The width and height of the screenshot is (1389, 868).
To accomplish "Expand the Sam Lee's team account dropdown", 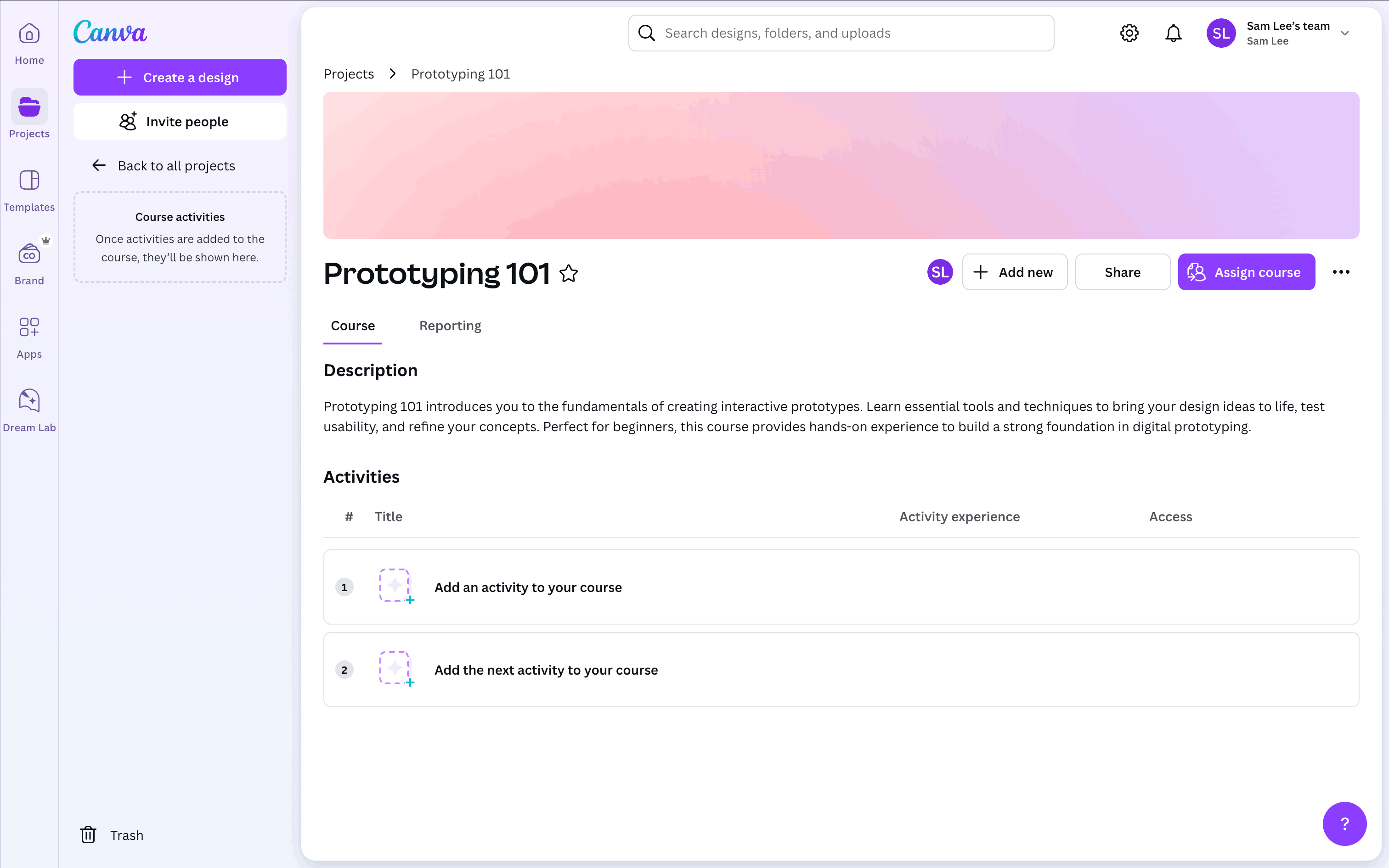I will (1344, 33).
